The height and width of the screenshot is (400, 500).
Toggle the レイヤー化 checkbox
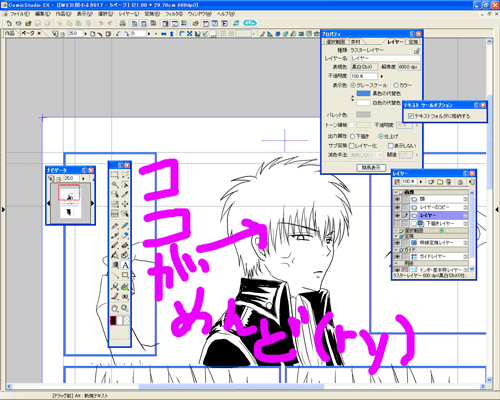tap(351, 146)
